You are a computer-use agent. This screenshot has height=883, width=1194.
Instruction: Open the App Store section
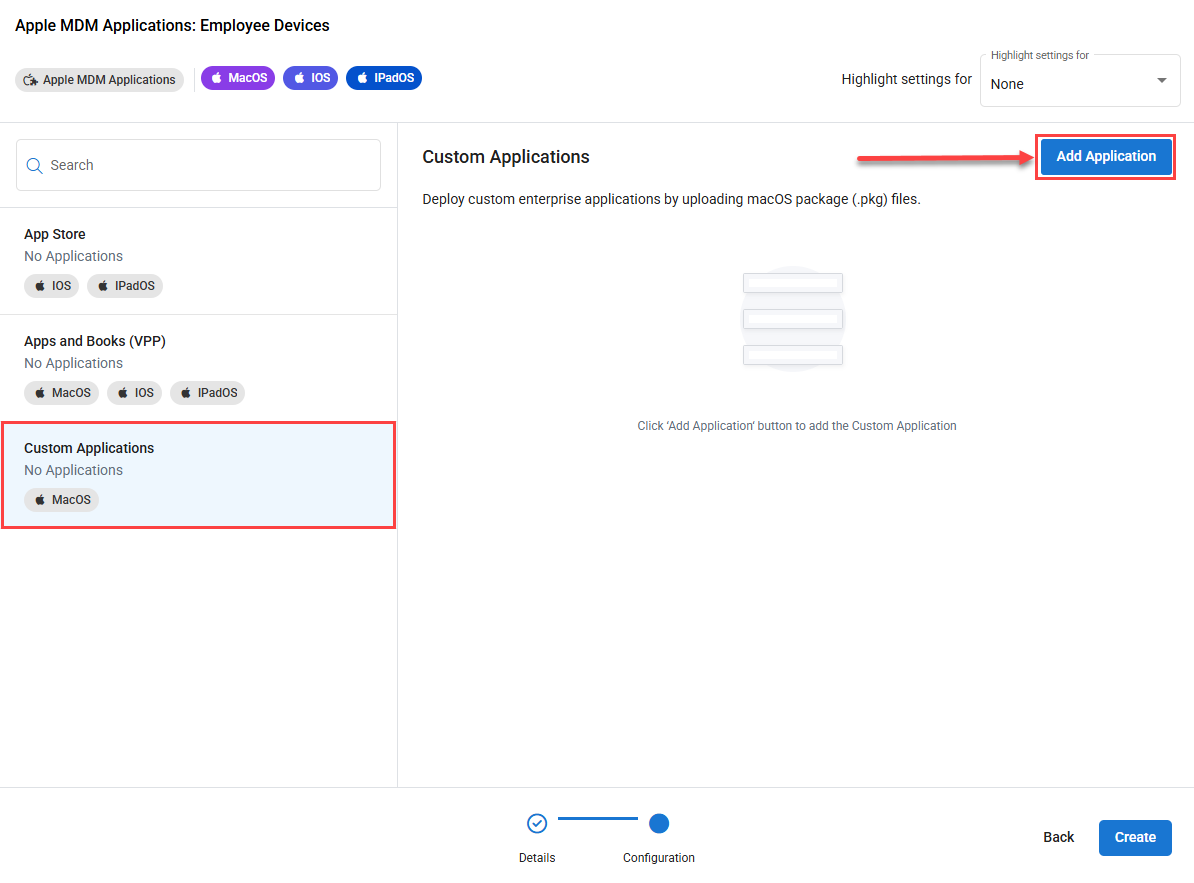[x=199, y=261]
